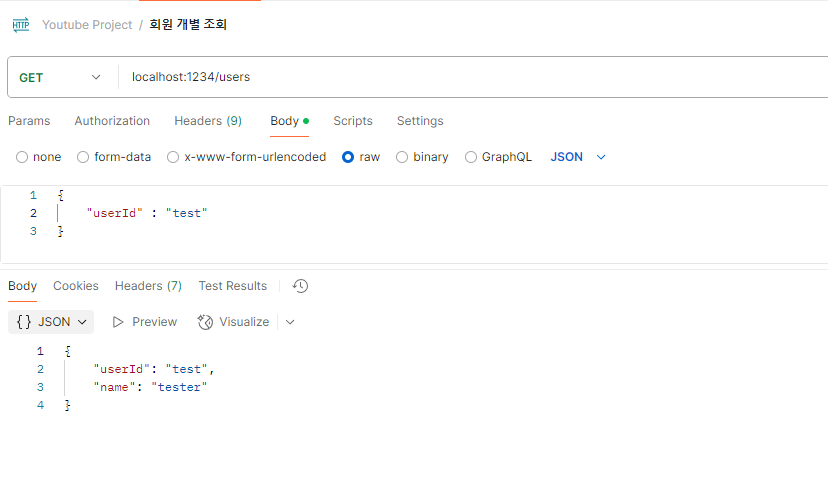Switch to the Test Results tab
828x478 pixels.
point(233,286)
